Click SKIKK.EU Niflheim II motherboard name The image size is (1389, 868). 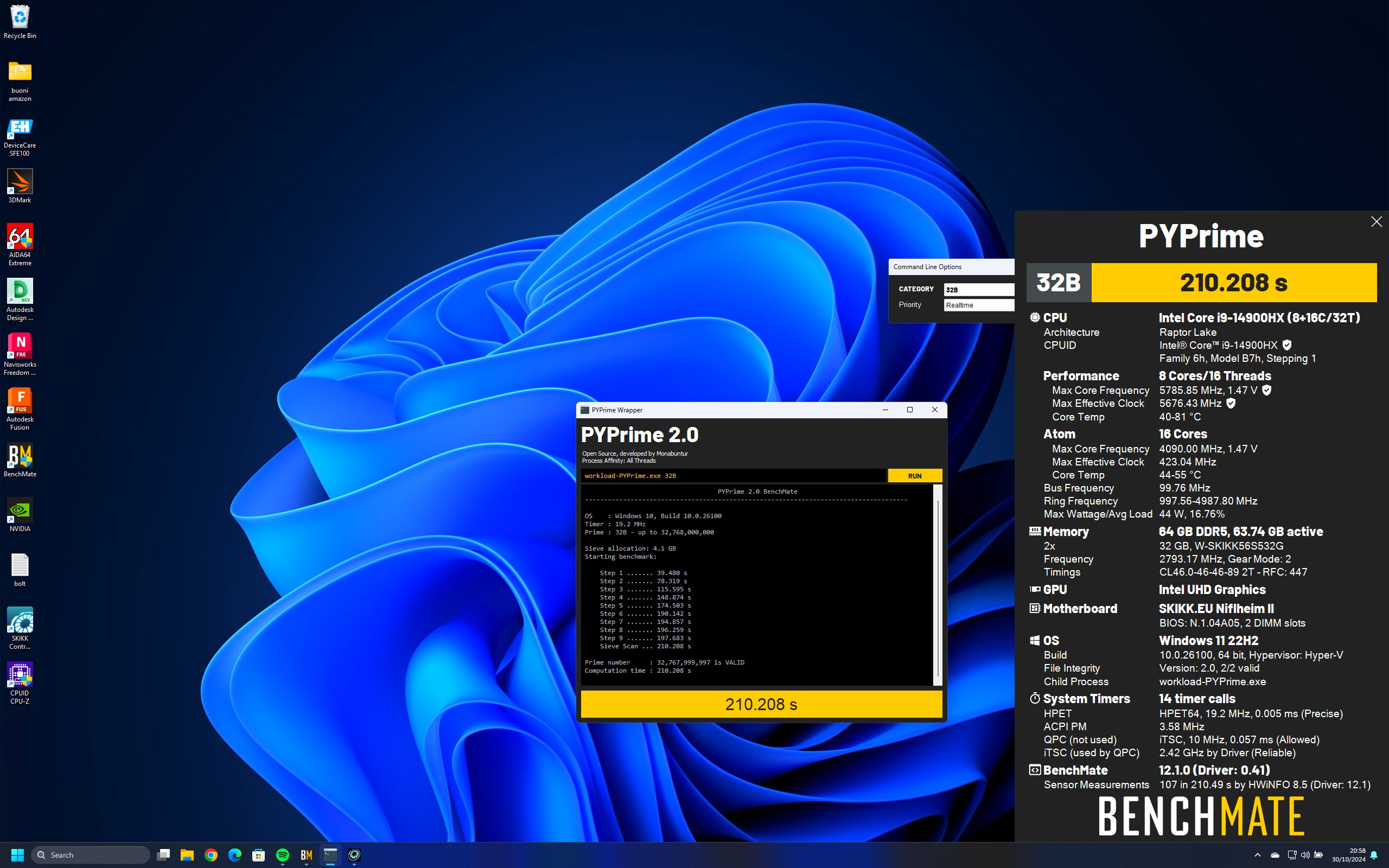point(1216,609)
